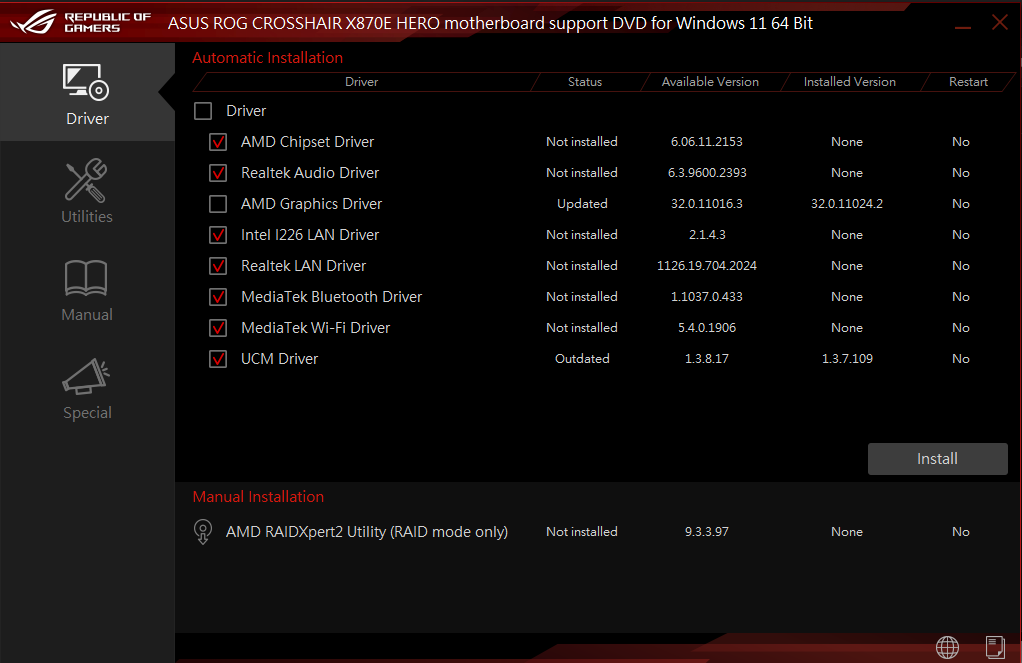
Task: Uncheck the UCM Driver checkbox
Action: point(218,359)
